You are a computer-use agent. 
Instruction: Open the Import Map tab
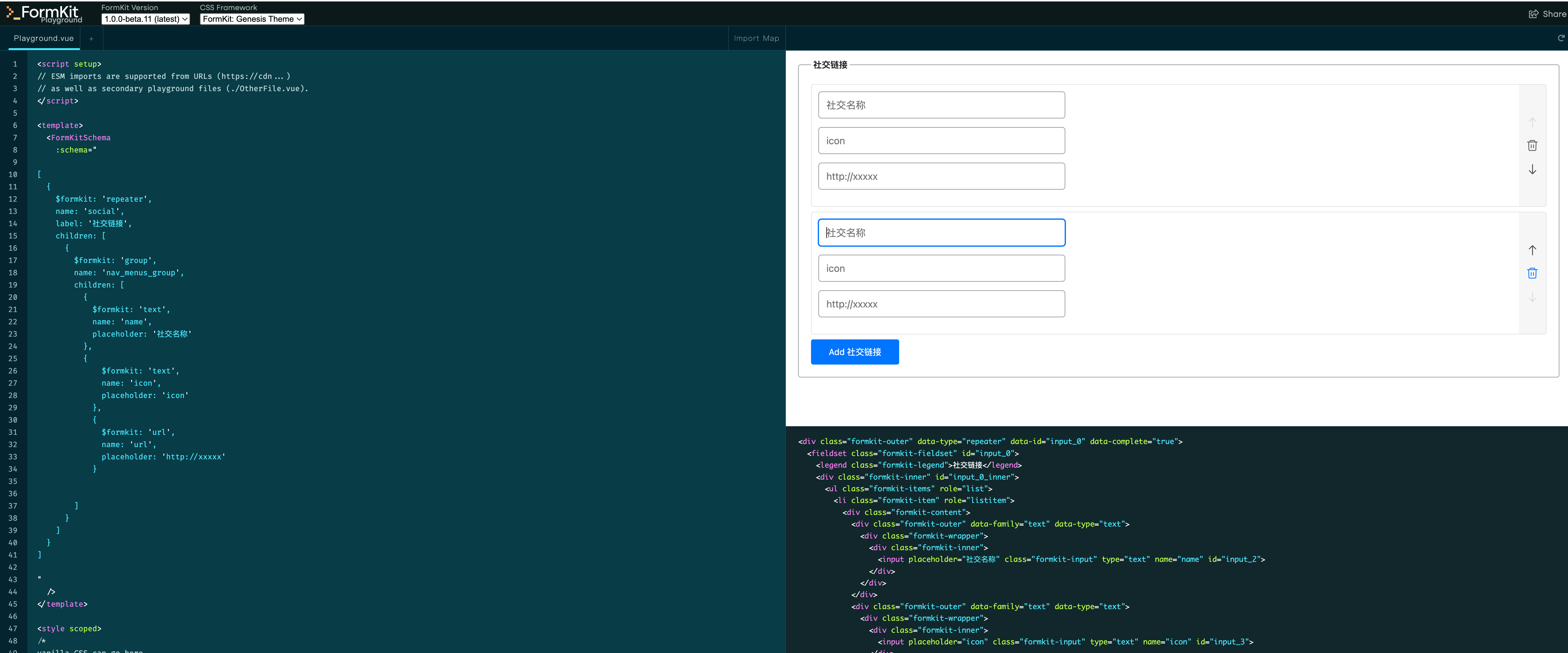(x=756, y=38)
